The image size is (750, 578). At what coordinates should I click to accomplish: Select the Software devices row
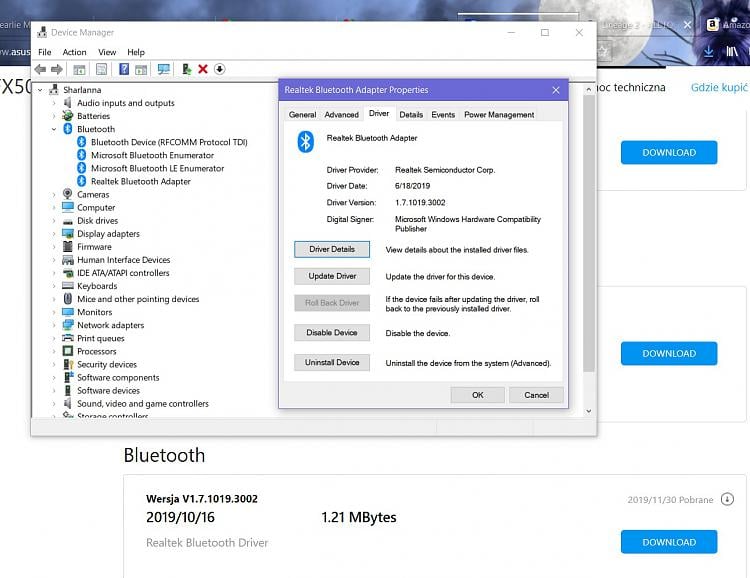[x=109, y=390]
